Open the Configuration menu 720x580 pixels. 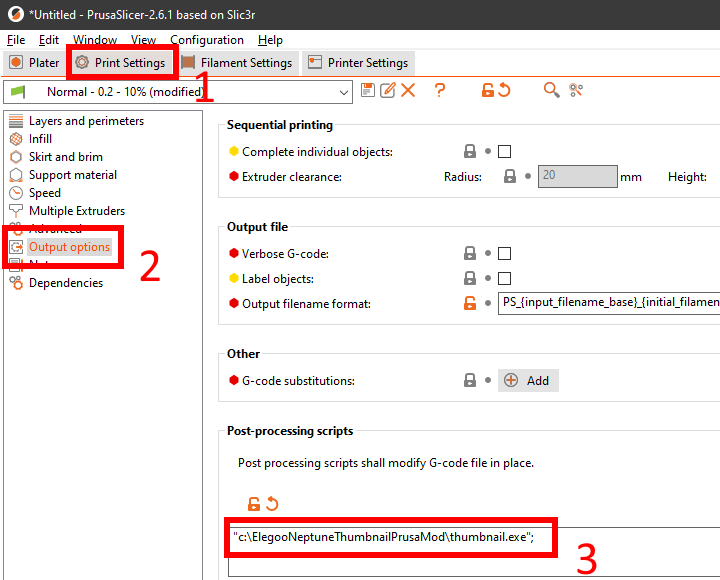tap(207, 40)
